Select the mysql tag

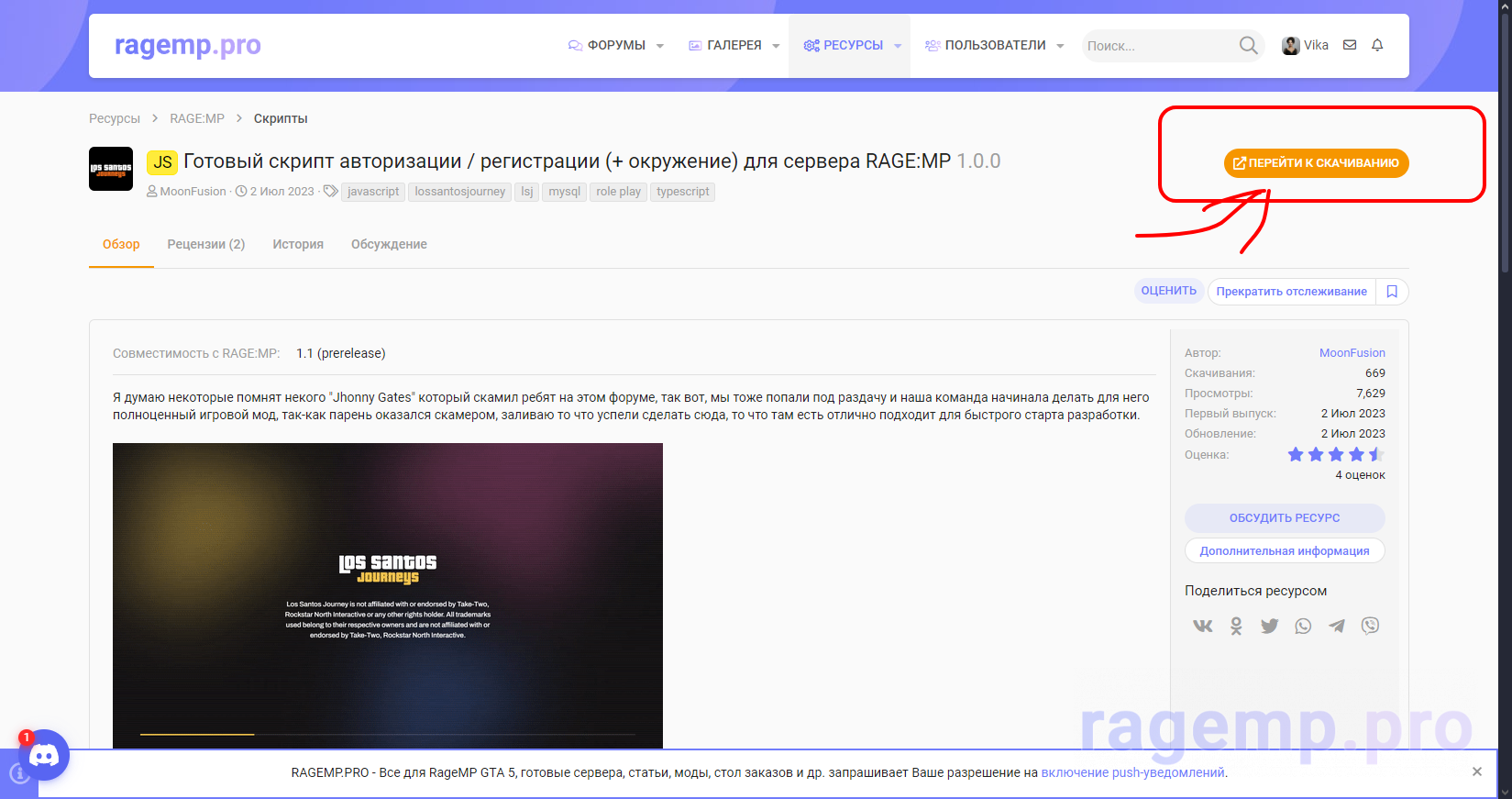click(x=565, y=192)
